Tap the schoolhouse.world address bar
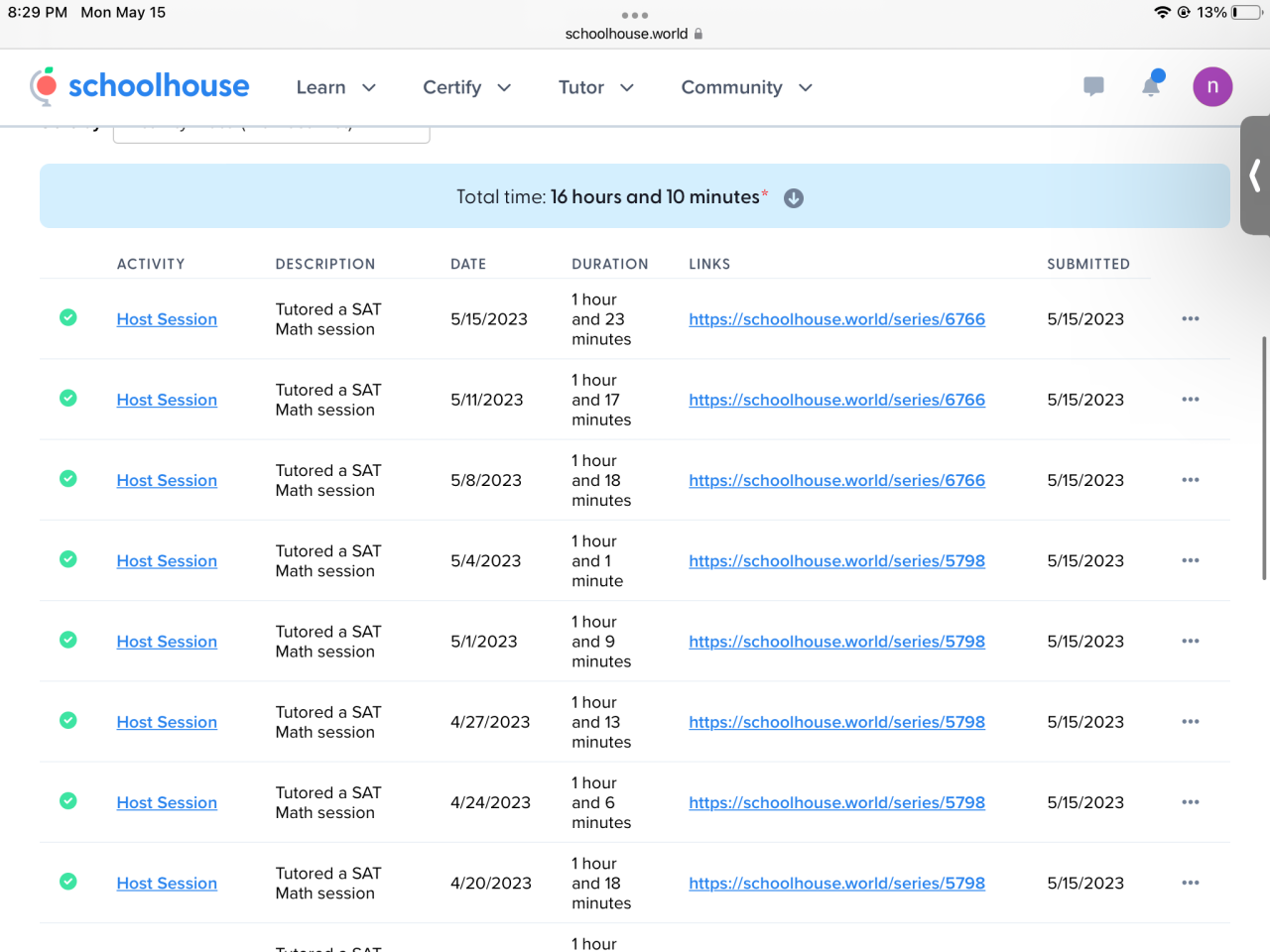This screenshot has width=1270, height=952. 634,34
